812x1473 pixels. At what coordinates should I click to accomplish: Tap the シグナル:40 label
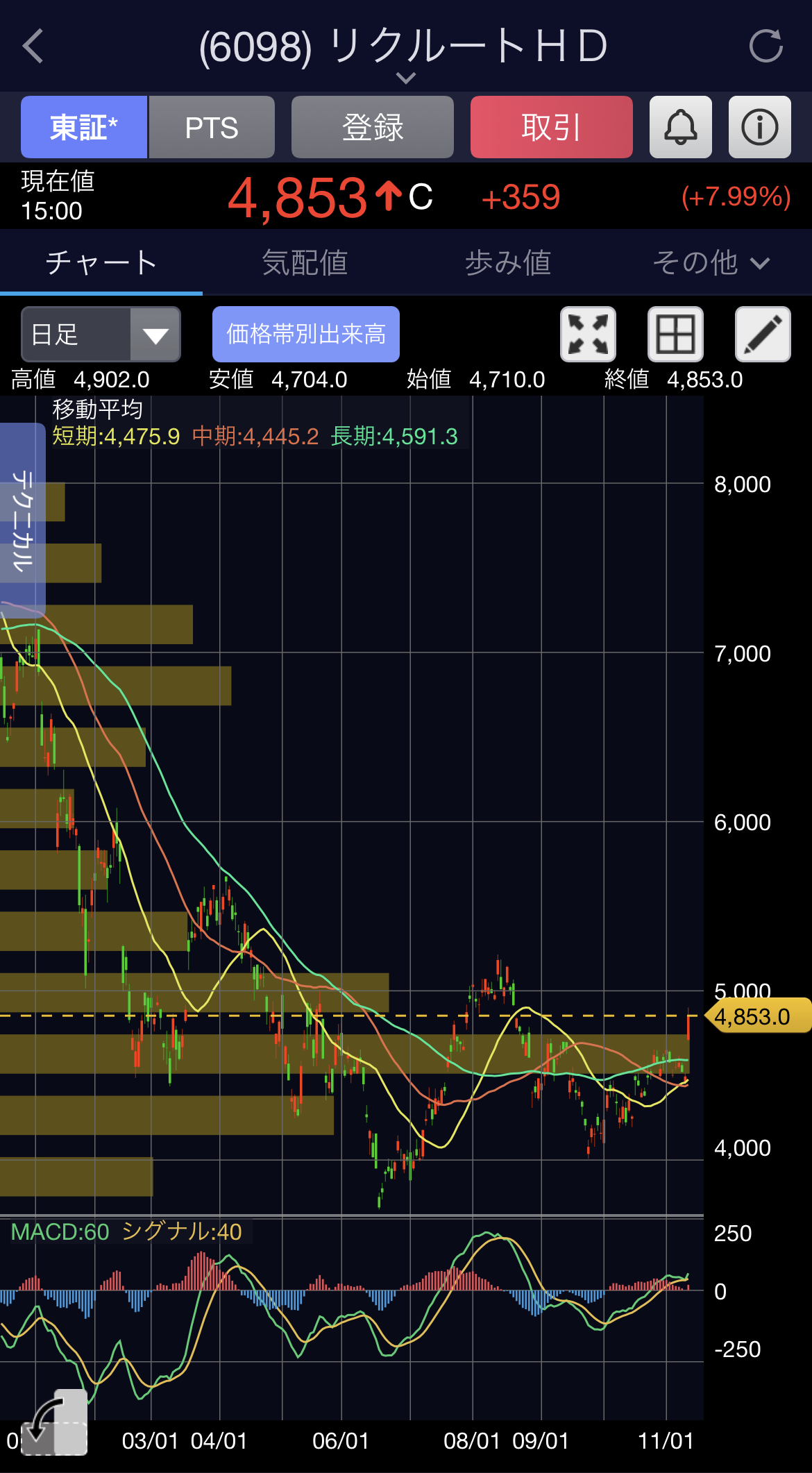tap(181, 1231)
